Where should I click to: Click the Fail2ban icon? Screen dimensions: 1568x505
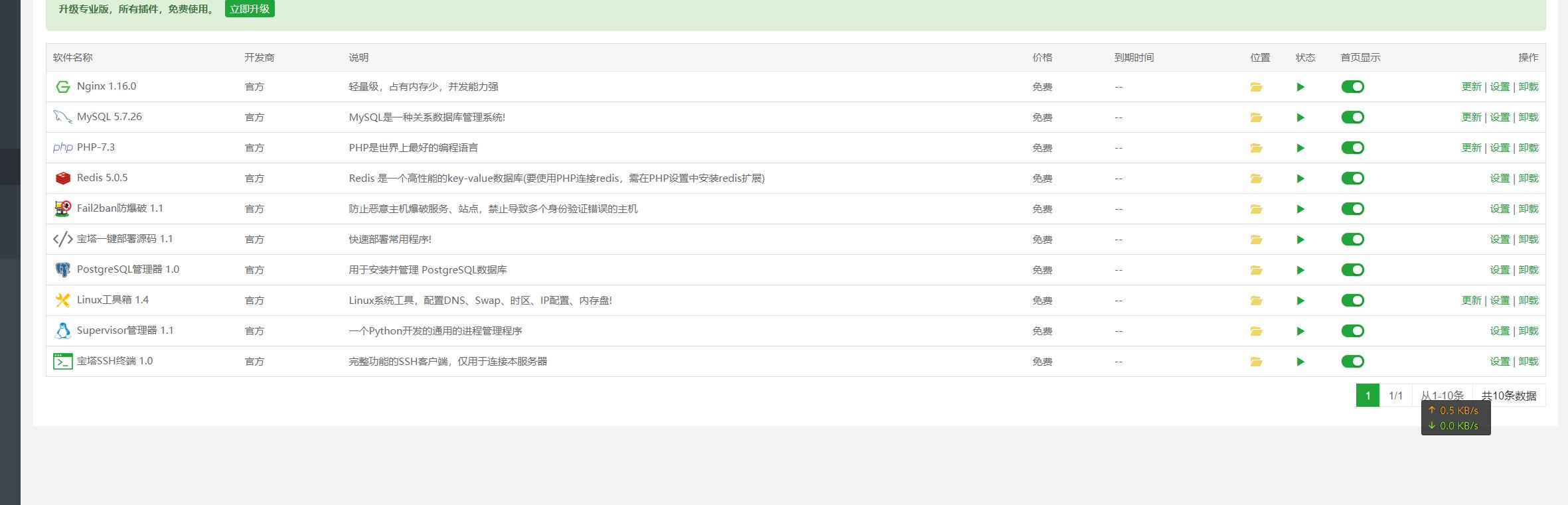point(62,209)
